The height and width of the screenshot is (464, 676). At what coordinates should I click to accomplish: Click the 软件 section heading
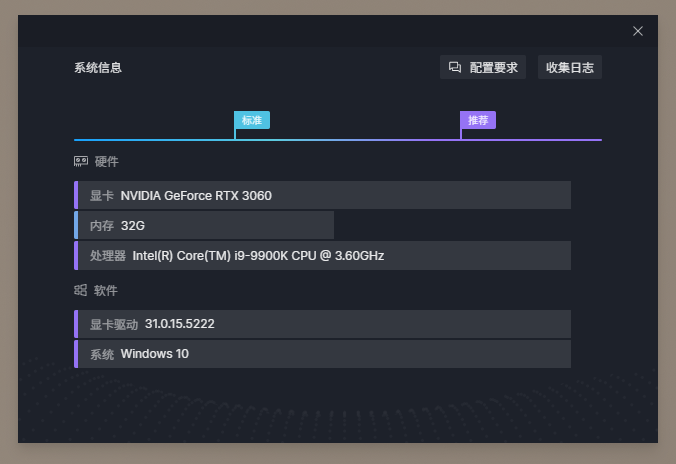coord(106,291)
